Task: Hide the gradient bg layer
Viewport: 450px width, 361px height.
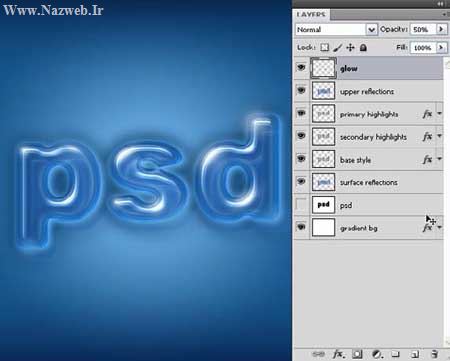Action: [301, 227]
